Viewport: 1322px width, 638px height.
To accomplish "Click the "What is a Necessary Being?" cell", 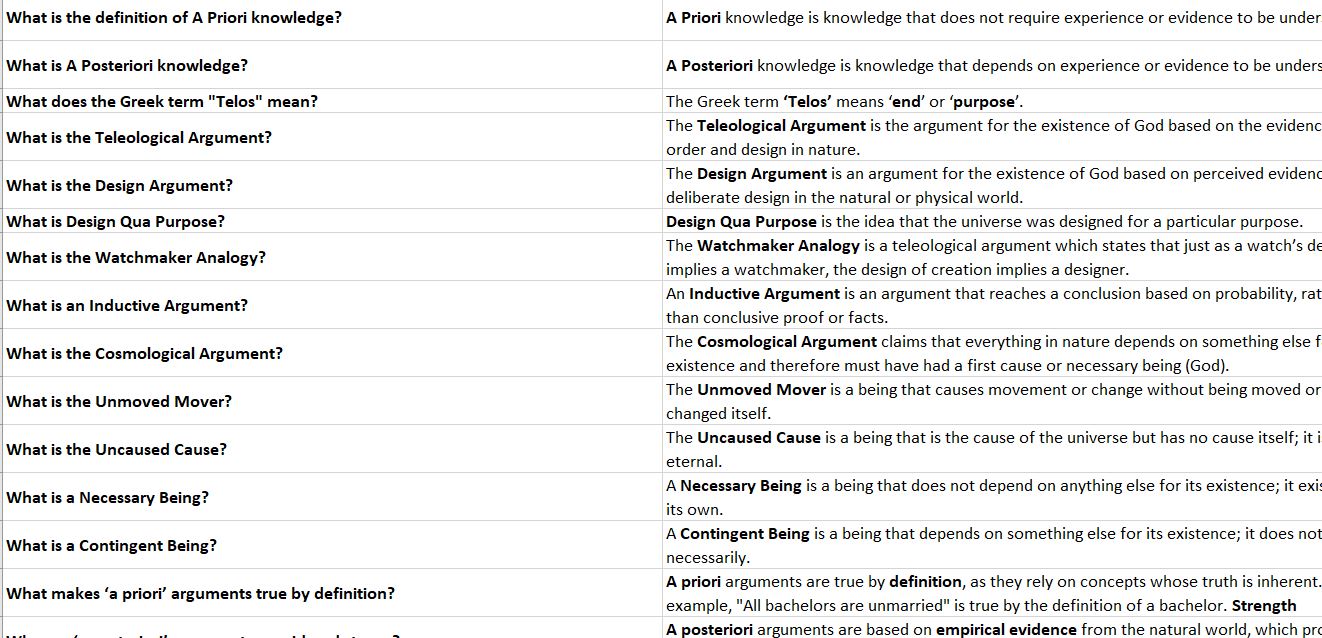I will pyautogui.click(x=108, y=498).
